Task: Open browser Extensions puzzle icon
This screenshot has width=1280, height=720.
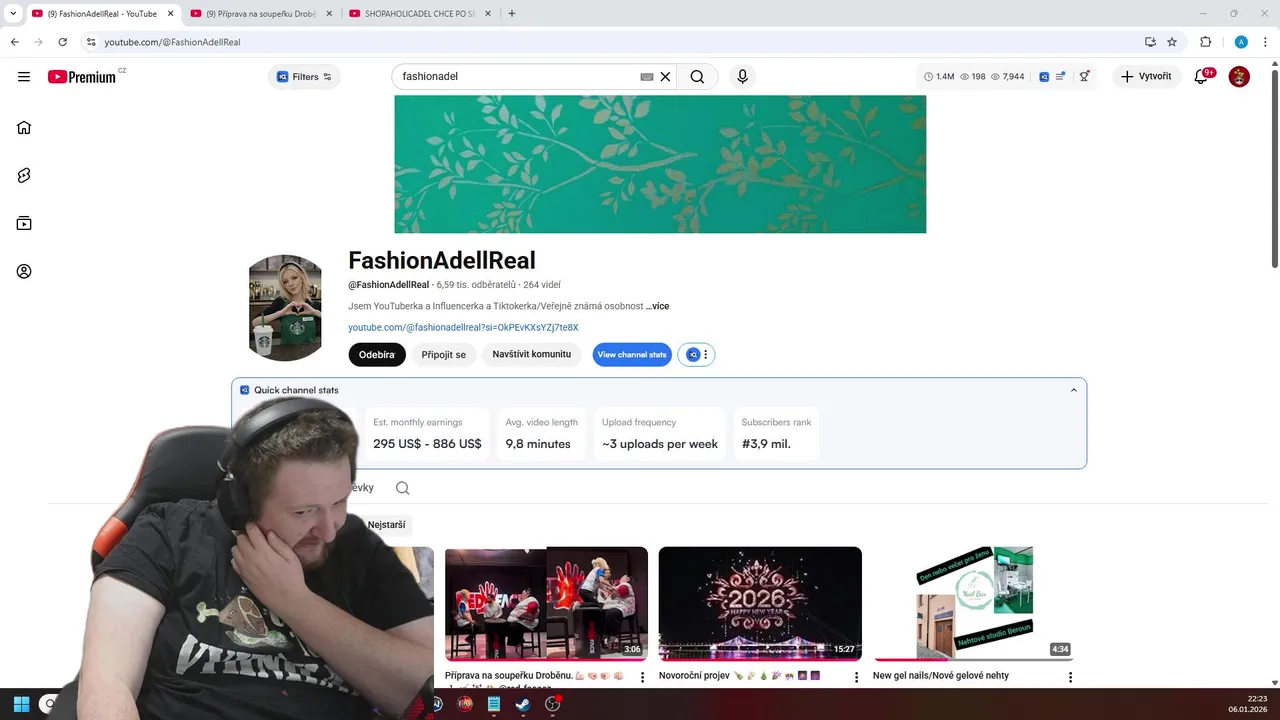Action: click(1205, 42)
